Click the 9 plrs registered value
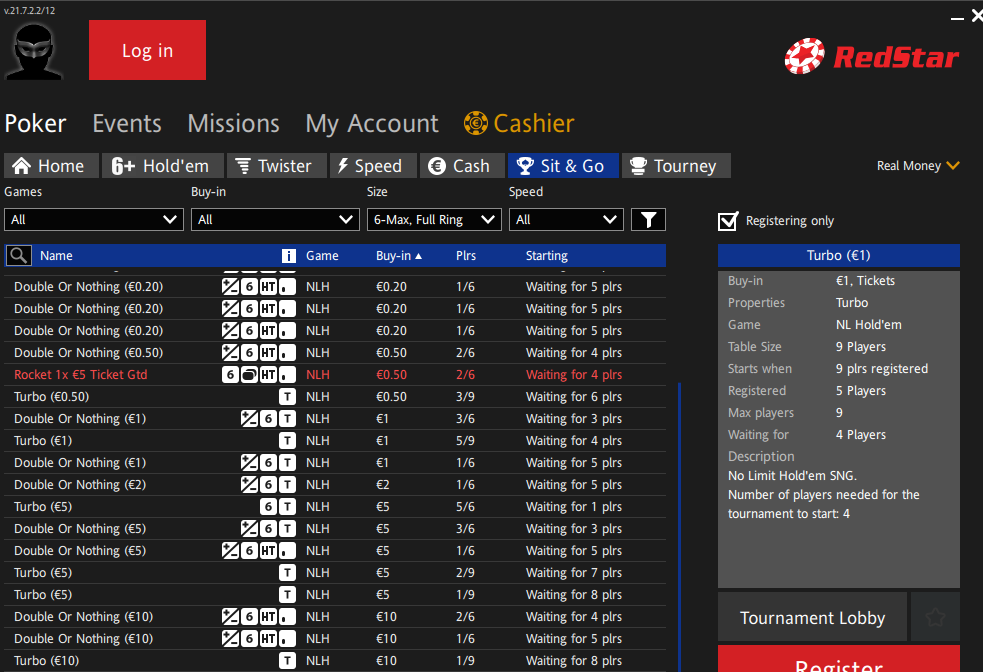Image resolution: width=983 pixels, height=672 pixels. click(881, 369)
